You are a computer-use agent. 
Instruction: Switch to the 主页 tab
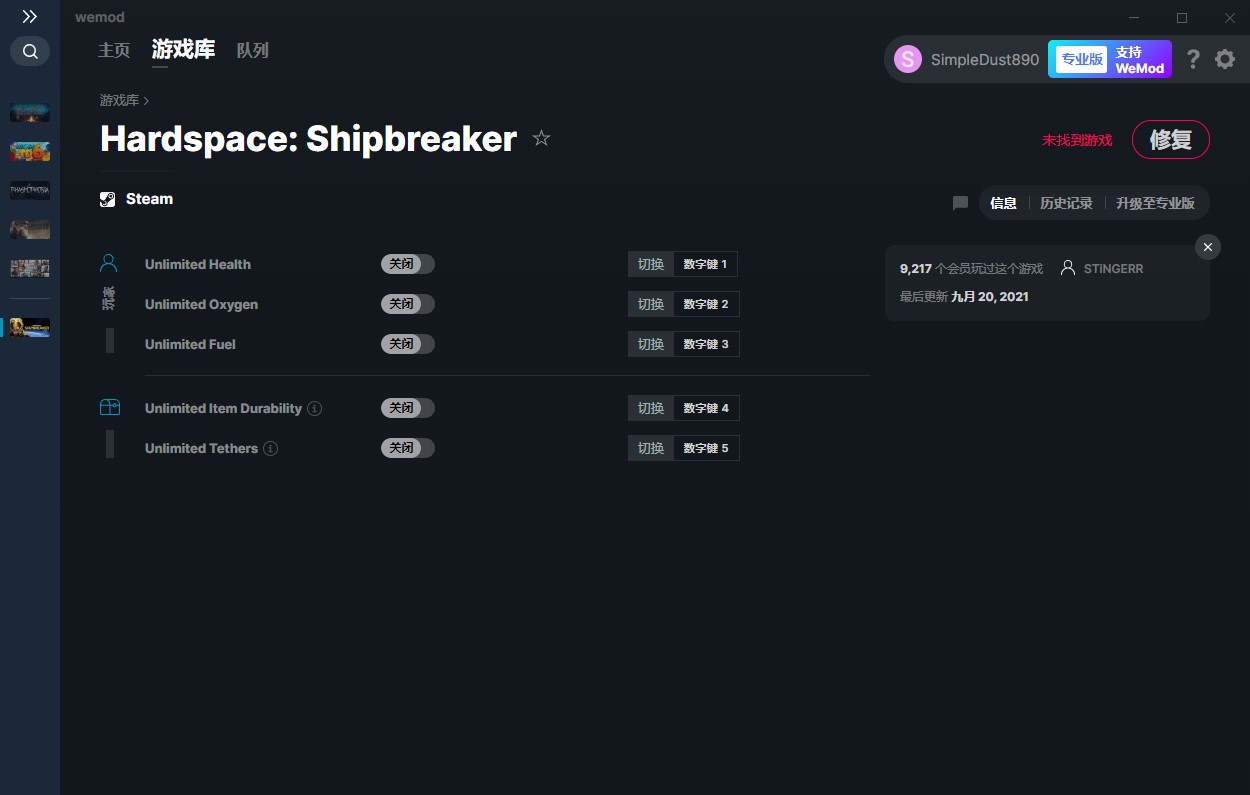(114, 50)
